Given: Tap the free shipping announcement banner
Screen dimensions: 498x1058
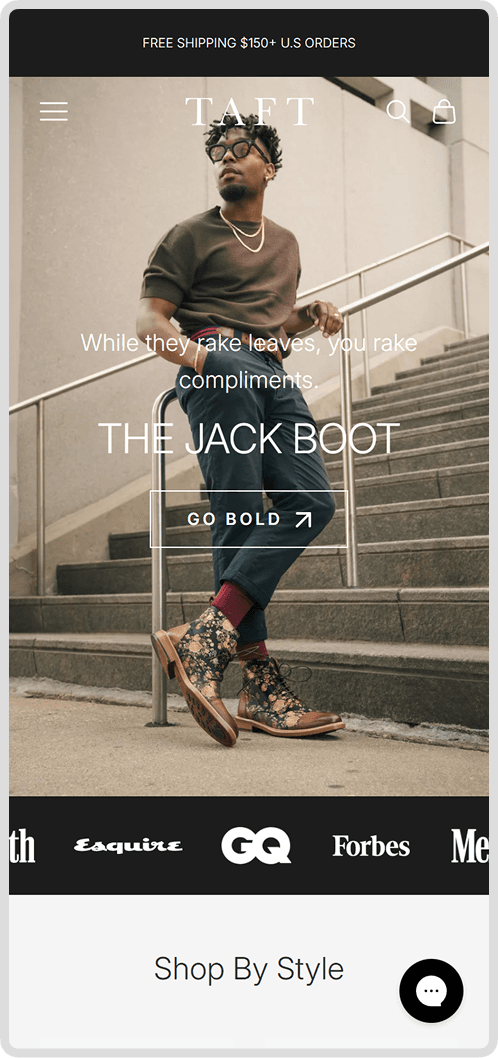Looking at the screenshot, I should [249, 43].
